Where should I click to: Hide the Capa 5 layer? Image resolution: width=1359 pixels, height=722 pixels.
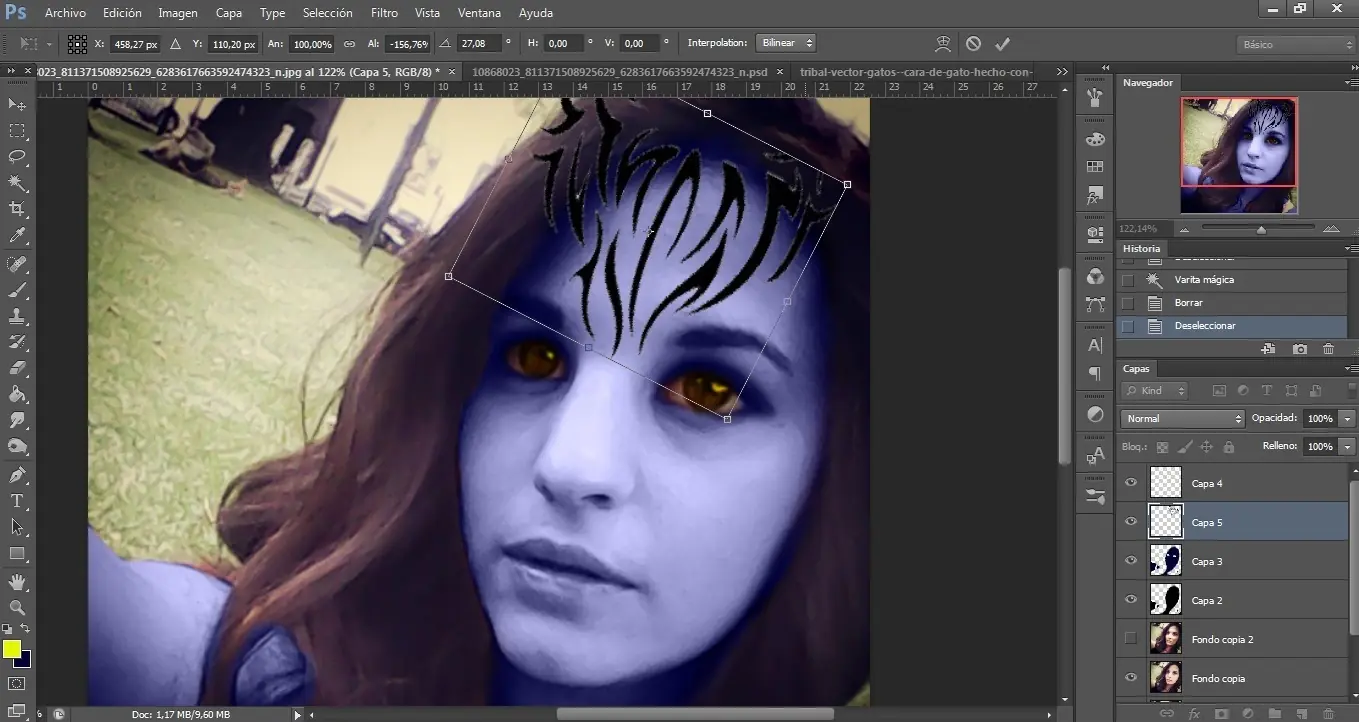1131,522
